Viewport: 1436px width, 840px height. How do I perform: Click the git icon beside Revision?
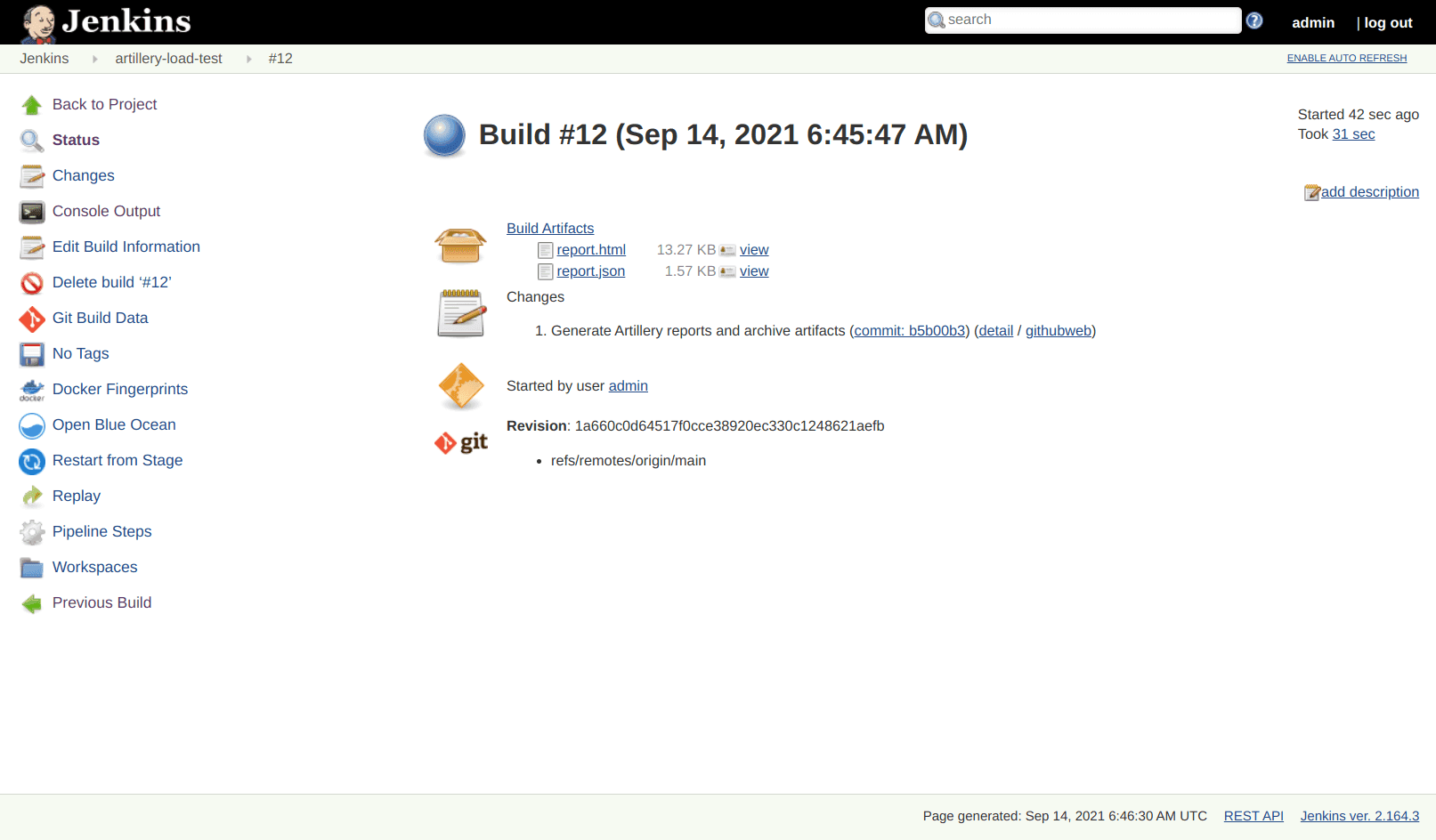click(x=461, y=442)
